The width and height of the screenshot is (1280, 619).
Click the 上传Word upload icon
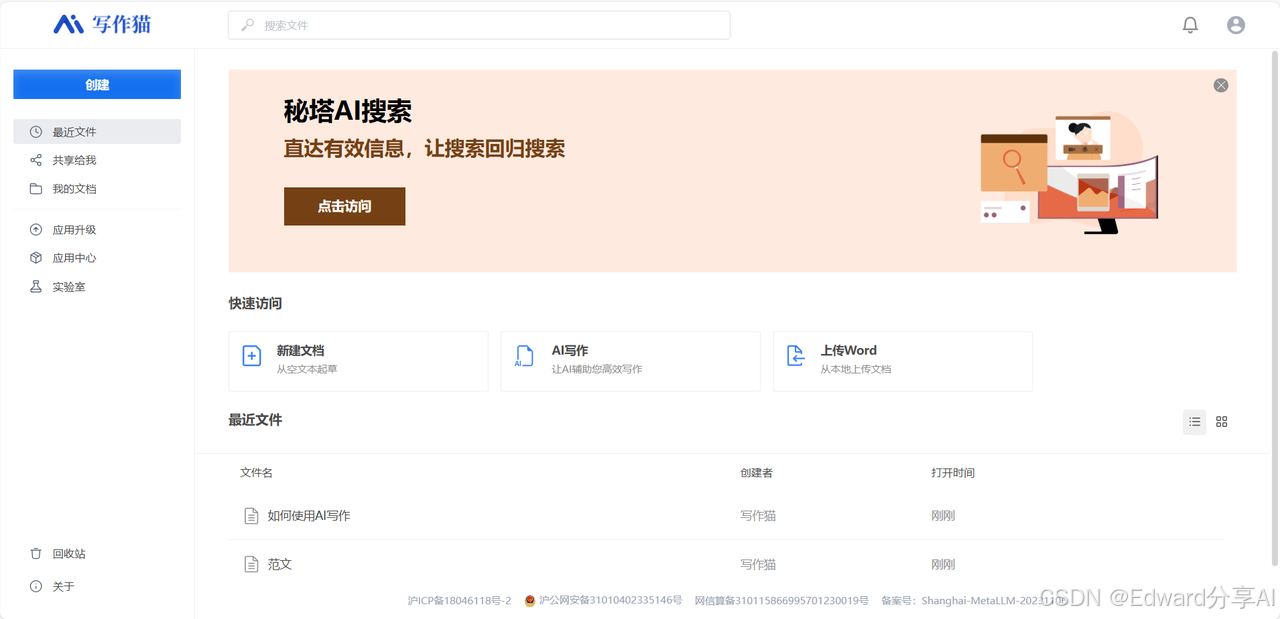click(x=796, y=355)
